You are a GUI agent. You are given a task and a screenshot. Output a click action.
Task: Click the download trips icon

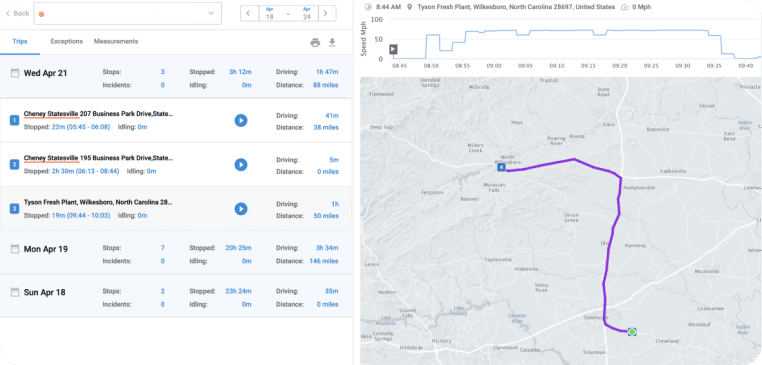(x=332, y=42)
